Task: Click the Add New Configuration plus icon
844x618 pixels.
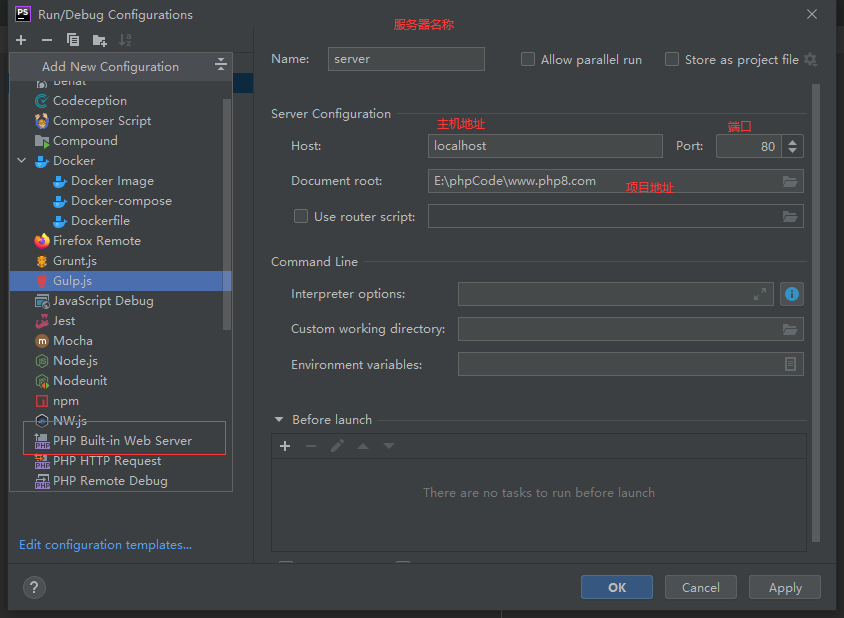Action: (x=21, y=40)
